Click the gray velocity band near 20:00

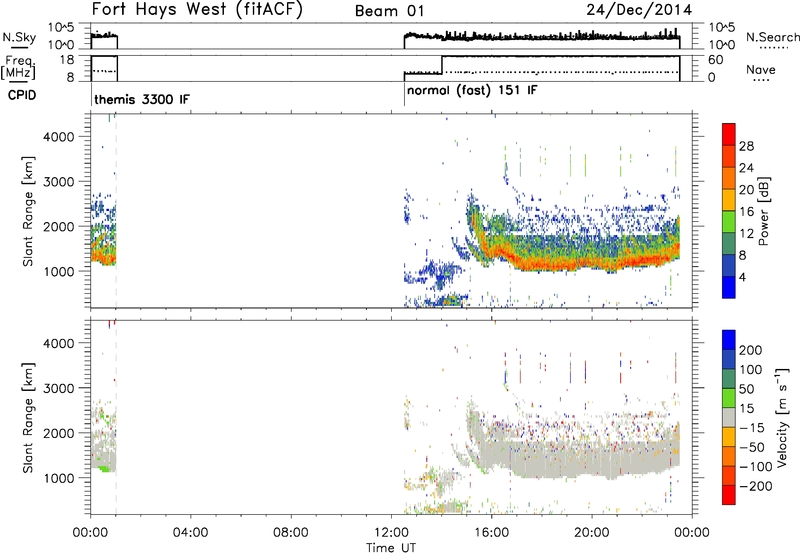click(x=592, y=462)
